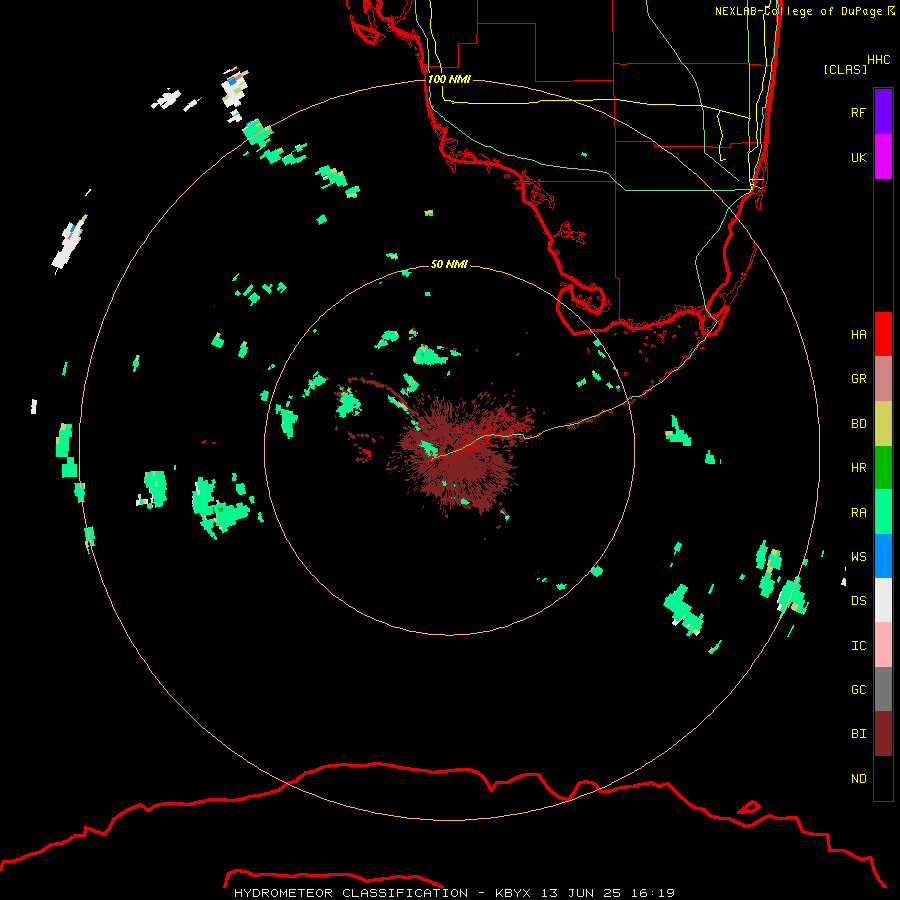Click the RF purple legend swatch
Image resolution: width=900 pixels, height=900 pixels.
(x=883, y=112)
